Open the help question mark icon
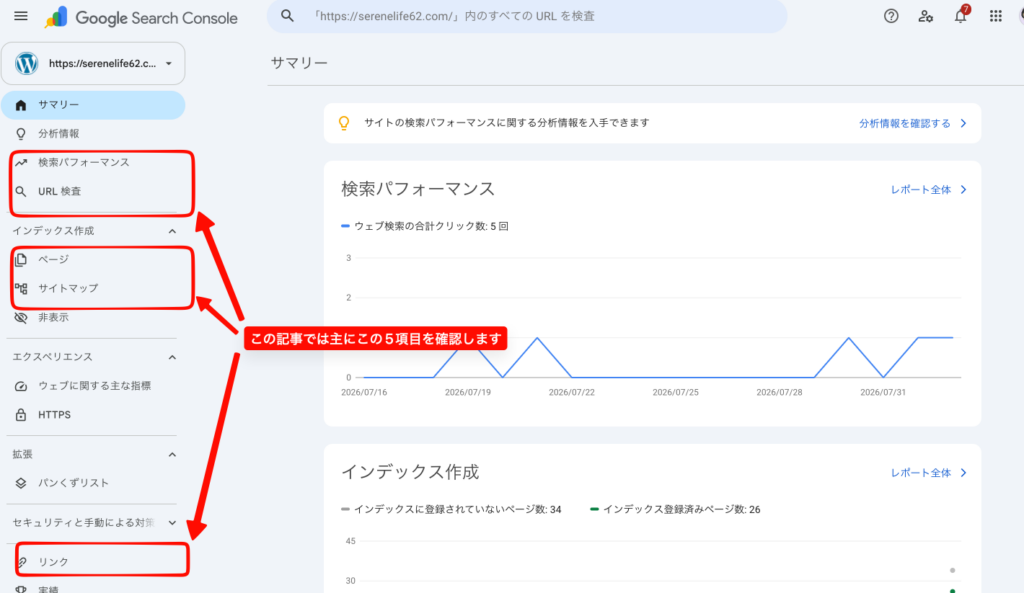The height and width of the screenshot is (593, 1024). click(891, 16)
